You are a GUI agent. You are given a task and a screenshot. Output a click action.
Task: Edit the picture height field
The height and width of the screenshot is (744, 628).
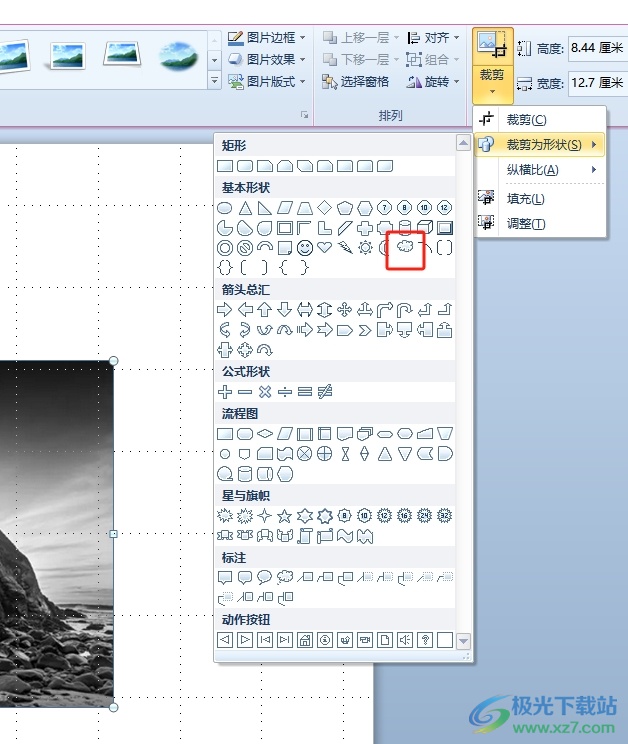(598, 48)
